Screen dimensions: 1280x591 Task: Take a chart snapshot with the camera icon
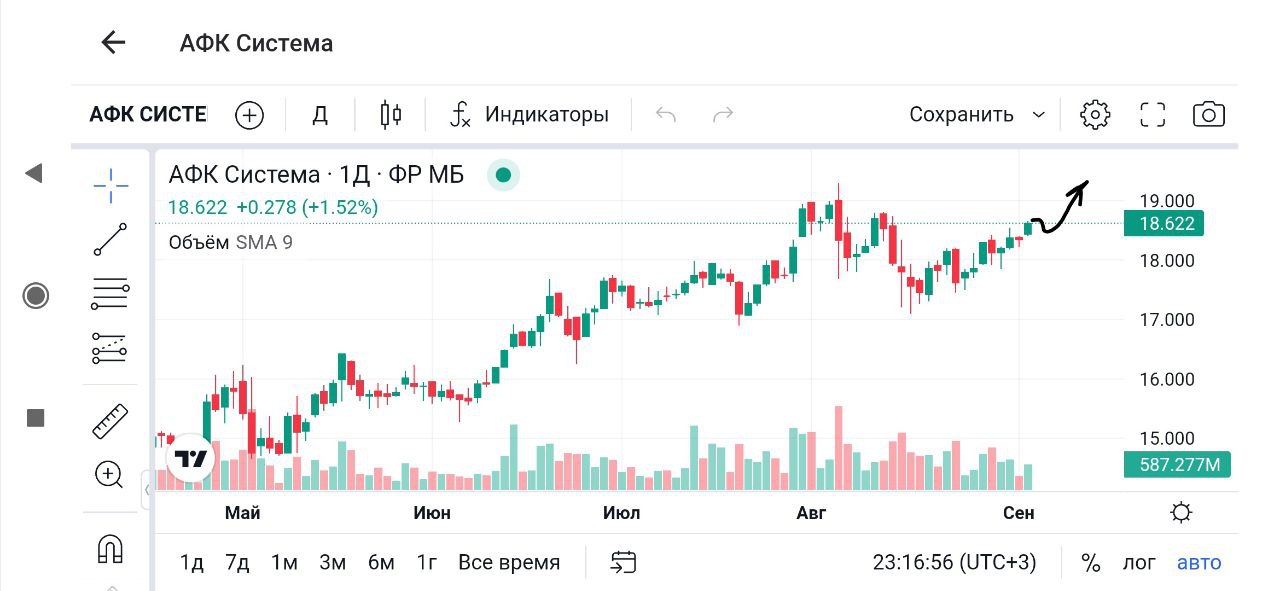point(1209,115)
